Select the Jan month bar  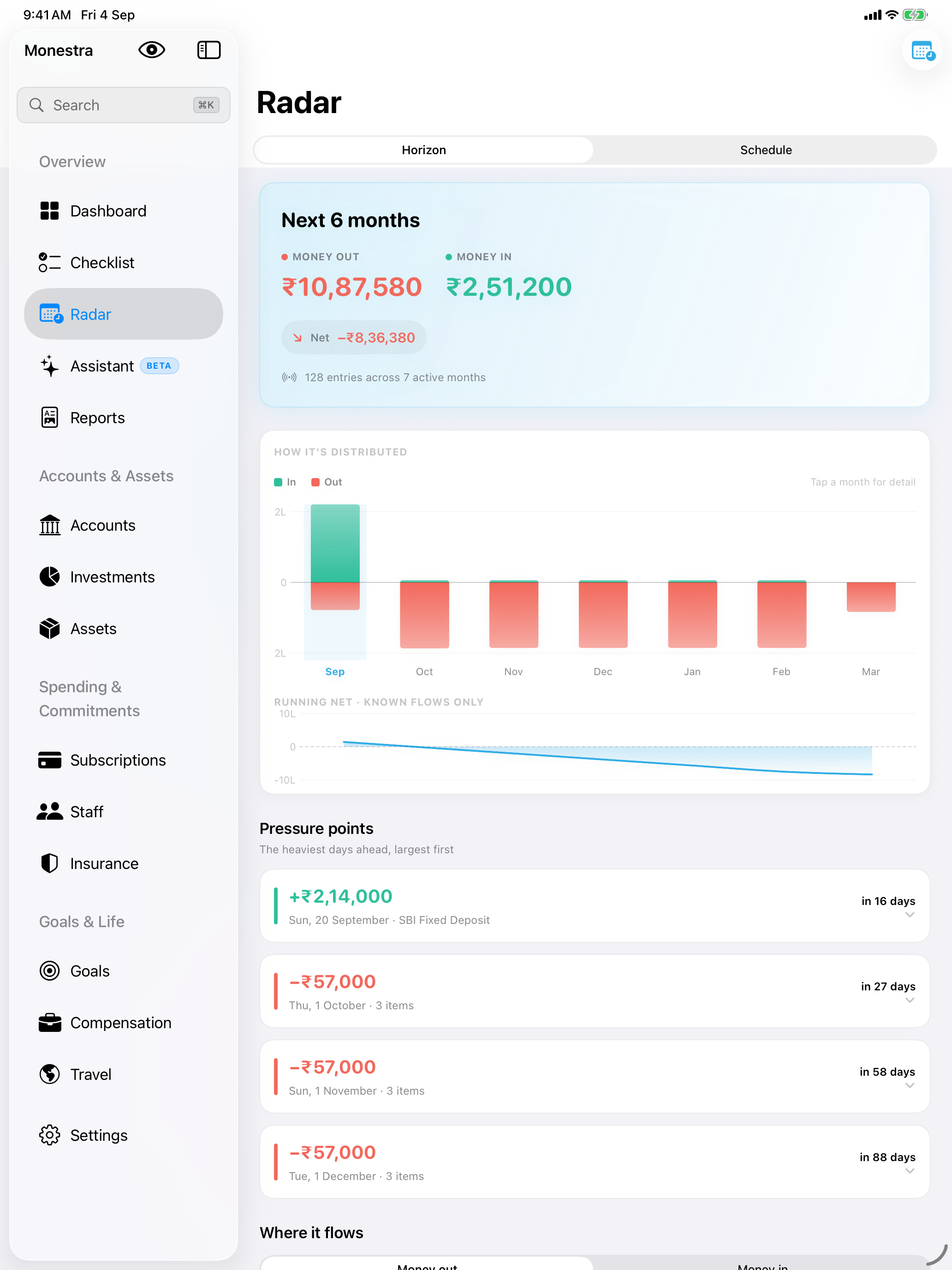tap(693, 614)
